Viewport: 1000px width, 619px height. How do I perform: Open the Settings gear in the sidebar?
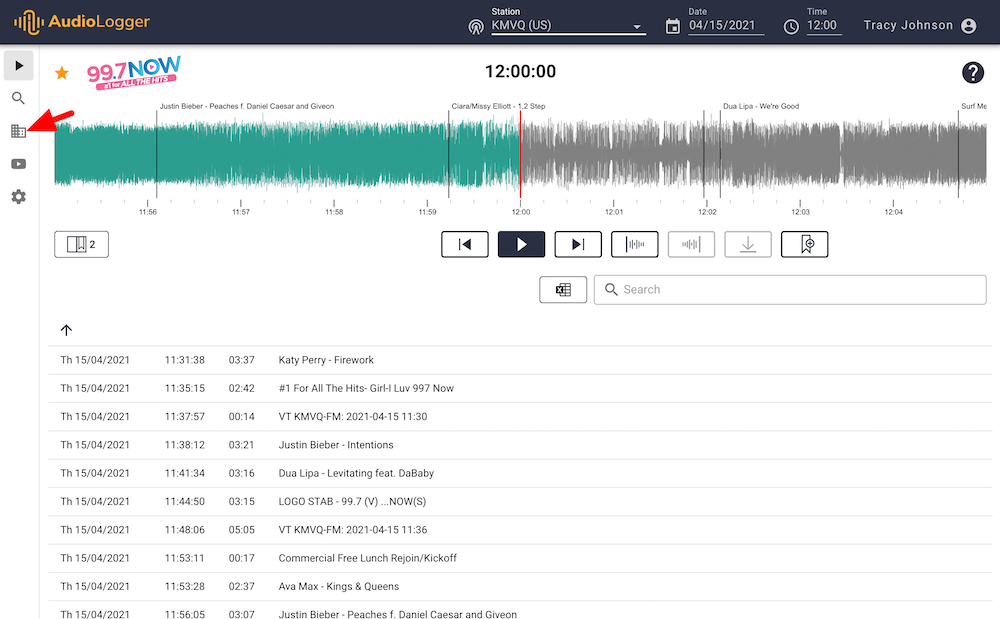tap(18, 196)
